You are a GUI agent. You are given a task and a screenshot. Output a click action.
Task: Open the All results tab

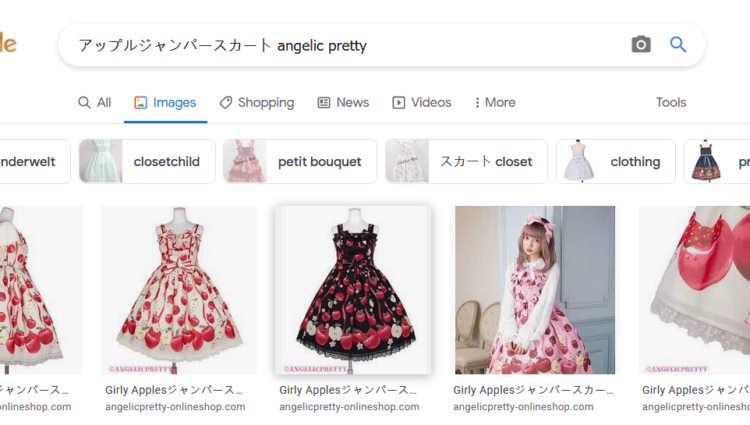pos(95,102)
